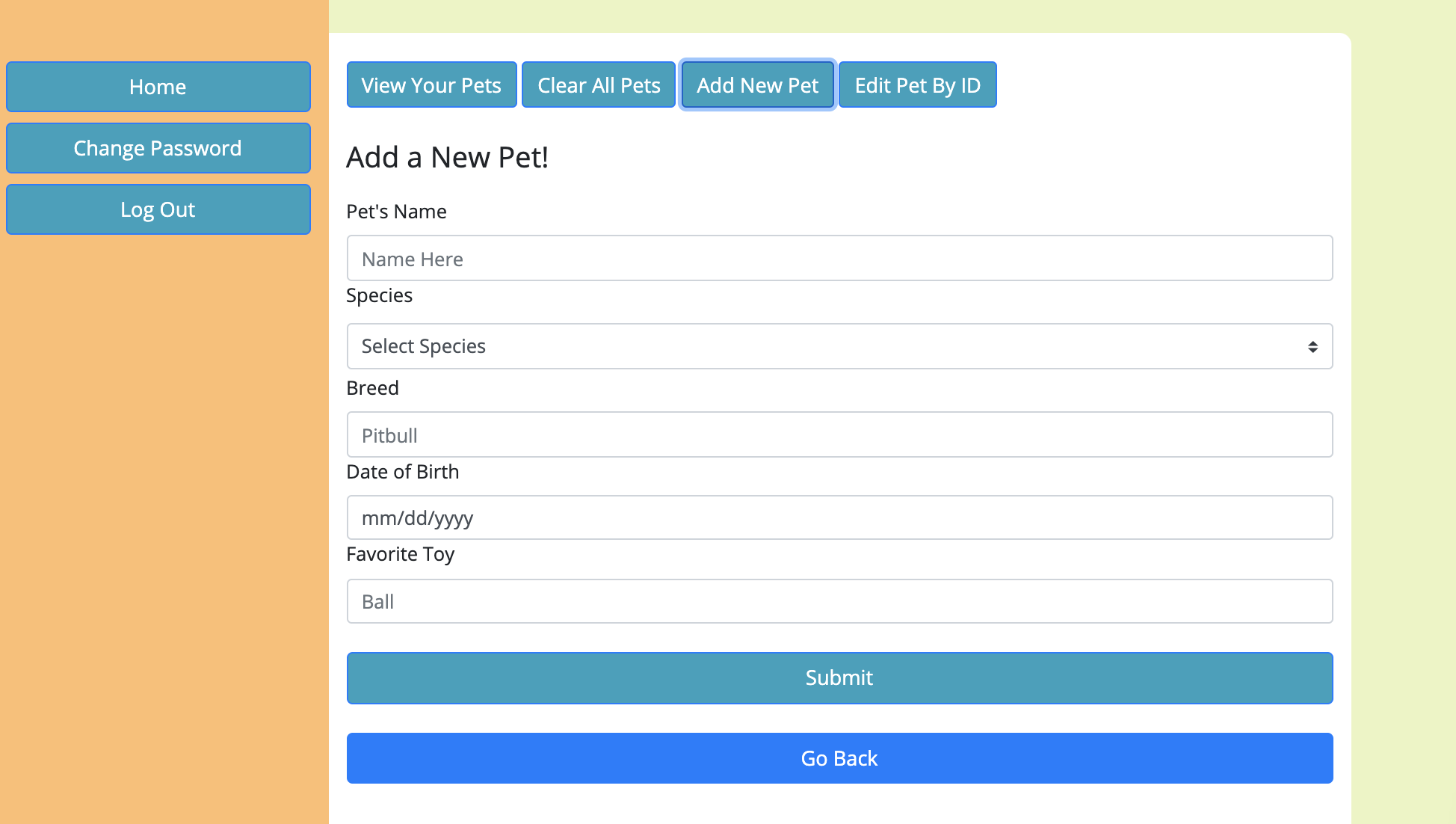Click the Species label above the dropdown
The width and height of the screenshot is (1456, 824).
379,295
